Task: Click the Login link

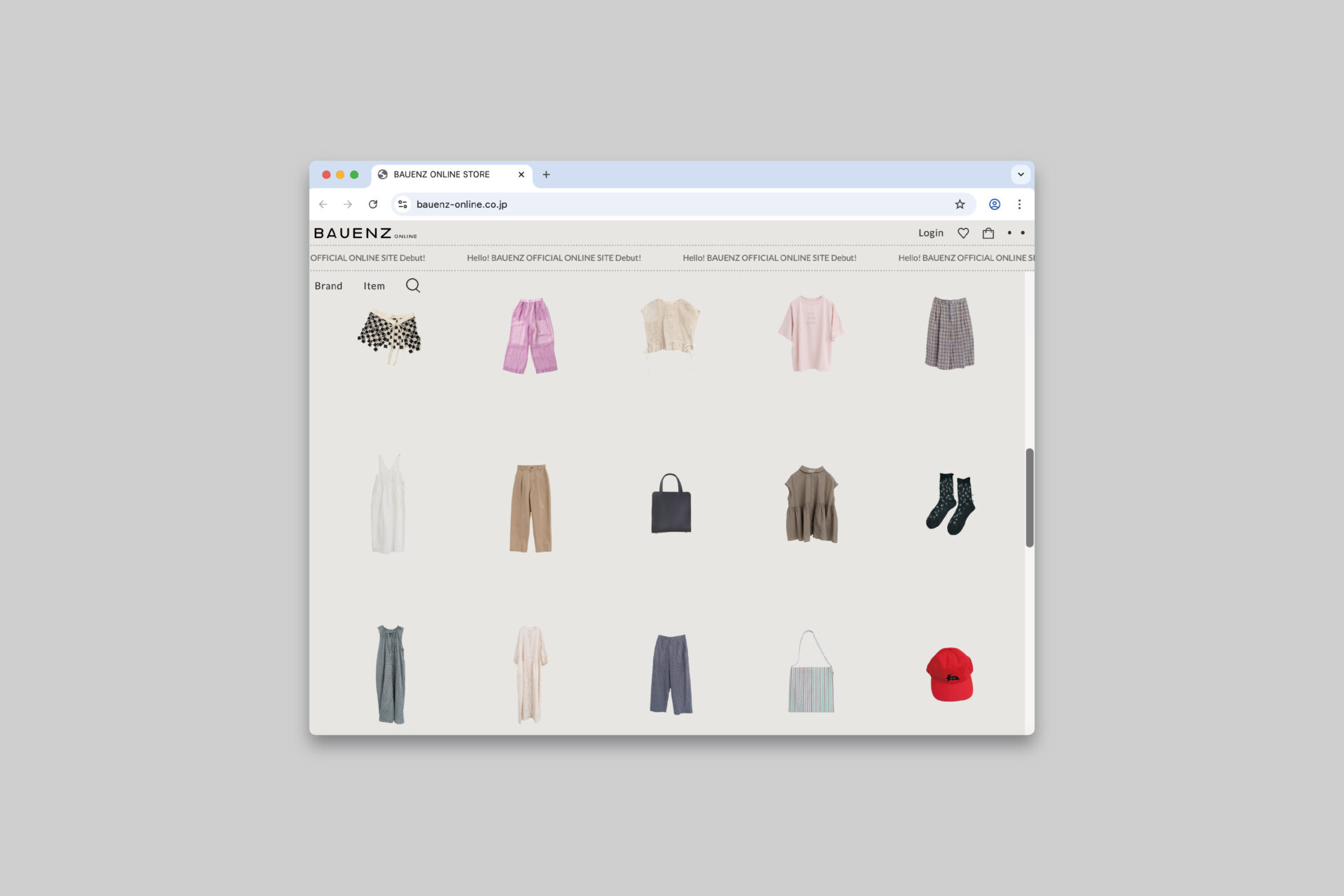Action: coord(930,233)
